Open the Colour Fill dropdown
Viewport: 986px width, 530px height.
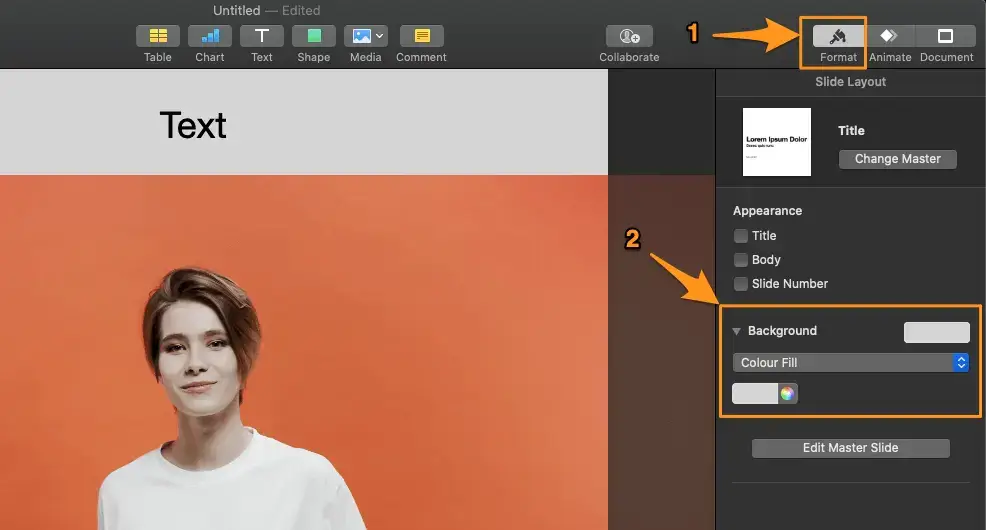850,363
